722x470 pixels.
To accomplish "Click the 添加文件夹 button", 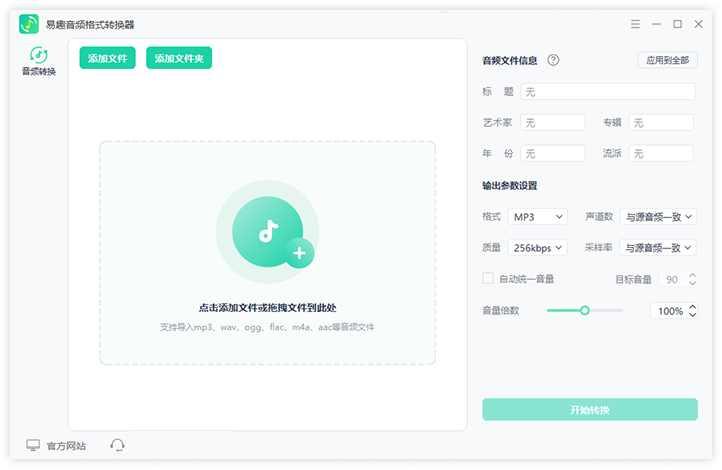I will click(179, 58).
